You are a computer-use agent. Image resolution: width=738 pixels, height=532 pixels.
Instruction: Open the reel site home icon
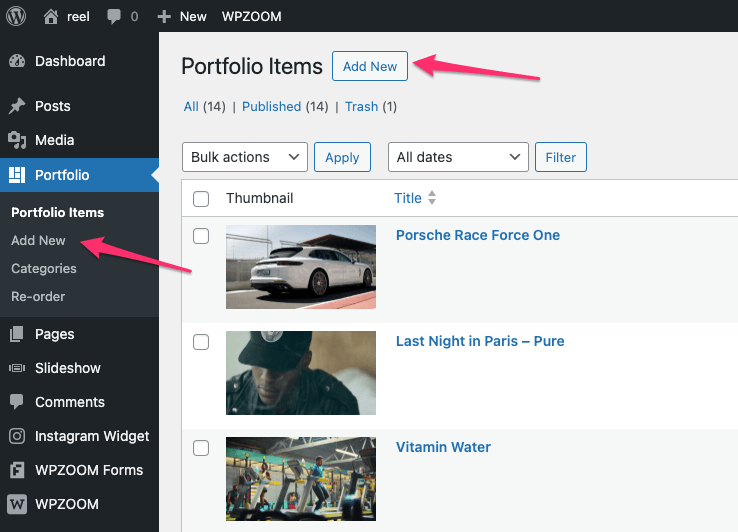[52, 16]
